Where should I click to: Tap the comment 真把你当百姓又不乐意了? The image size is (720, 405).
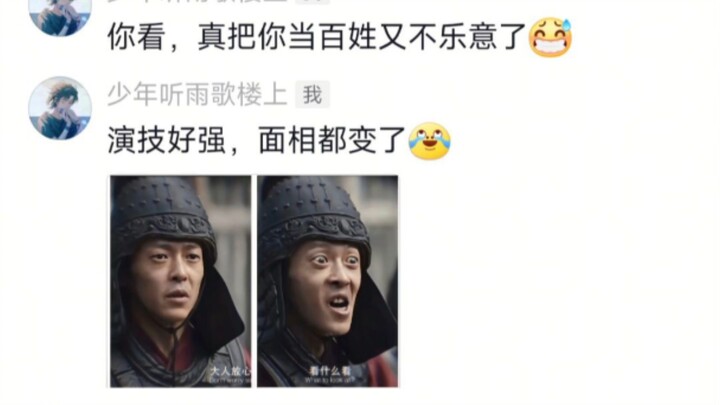(362, 37)
